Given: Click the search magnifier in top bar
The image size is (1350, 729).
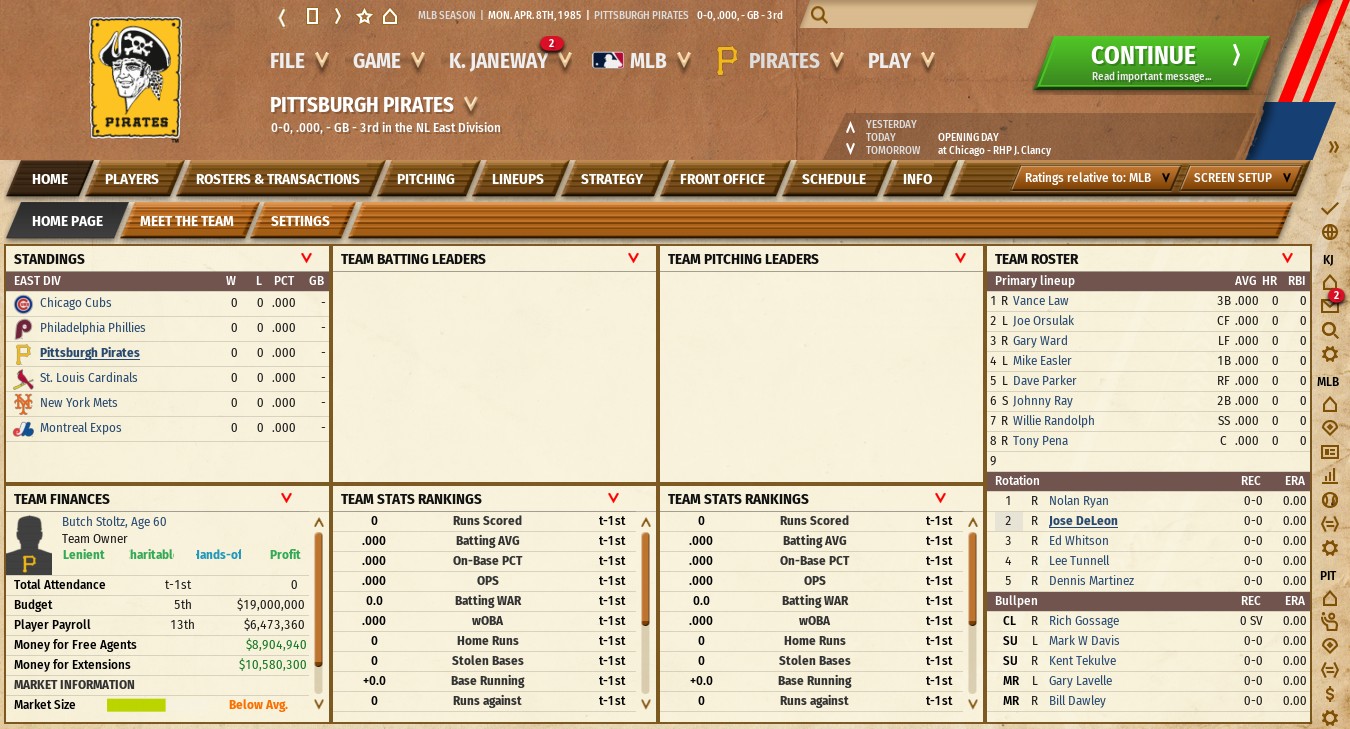Looking at the screenshot, I should click(819, 15).
